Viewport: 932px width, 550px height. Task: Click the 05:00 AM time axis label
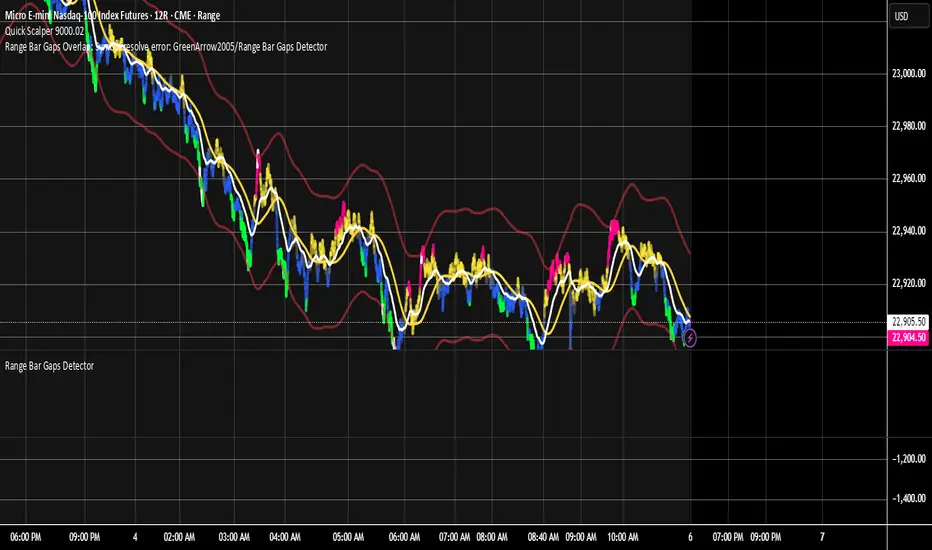348,537
